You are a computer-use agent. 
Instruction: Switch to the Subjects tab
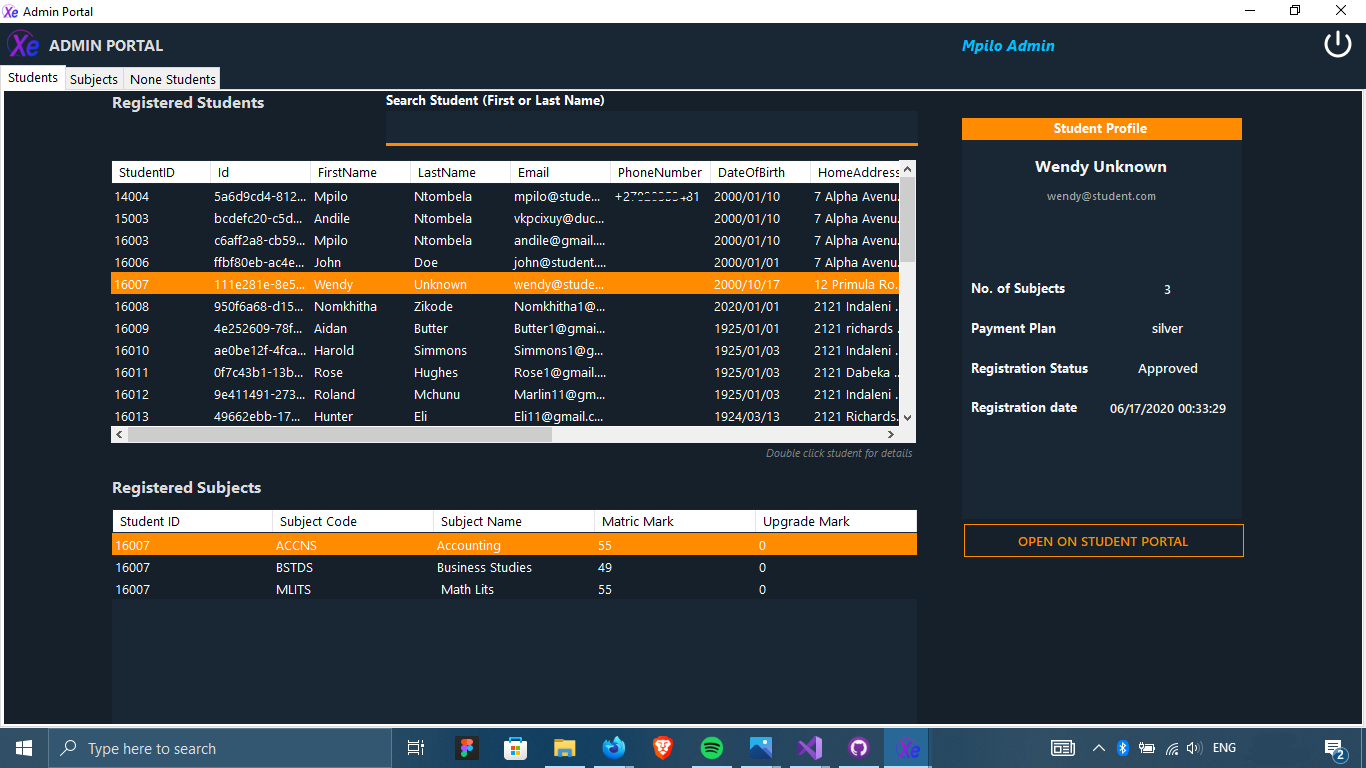coord(94,79)
